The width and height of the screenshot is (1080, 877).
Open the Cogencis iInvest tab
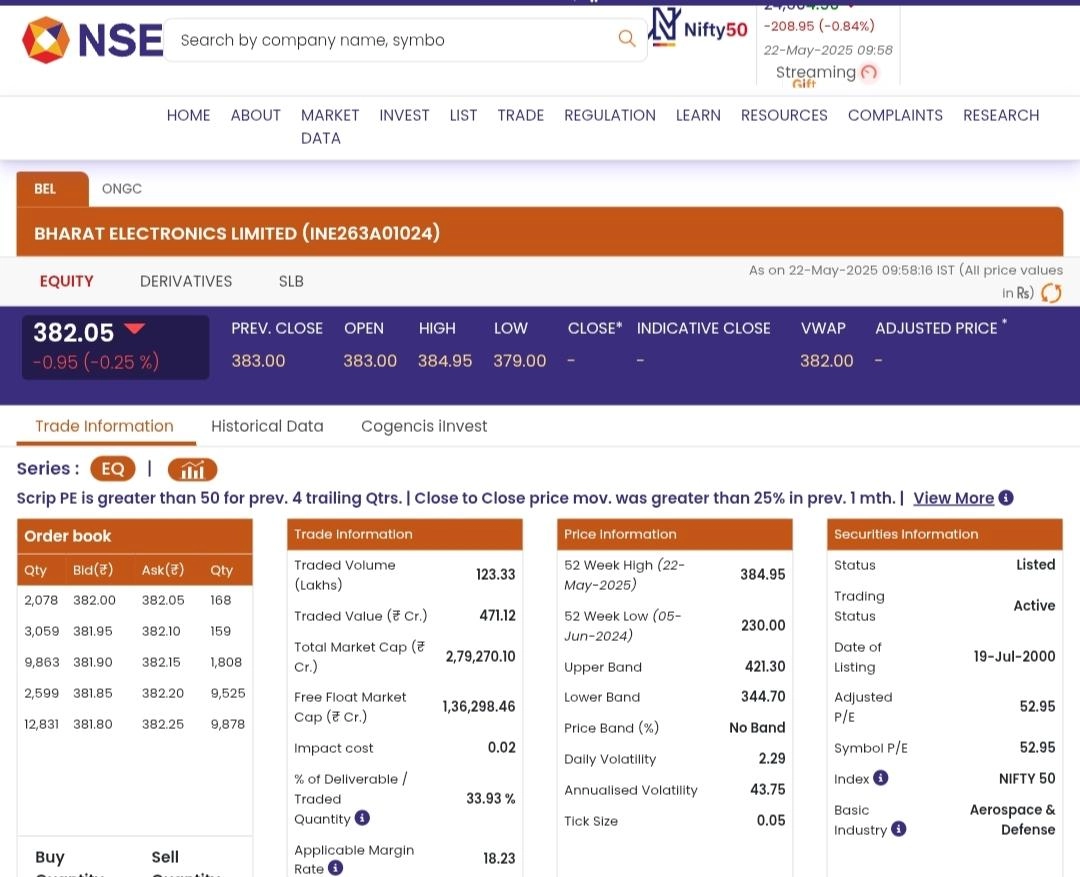click(424, 426)
